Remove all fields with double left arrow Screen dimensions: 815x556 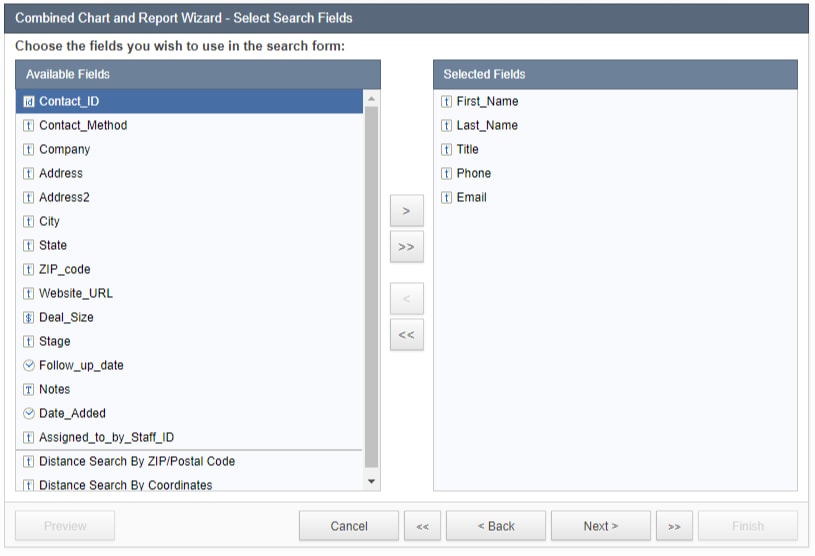point(406,335)
